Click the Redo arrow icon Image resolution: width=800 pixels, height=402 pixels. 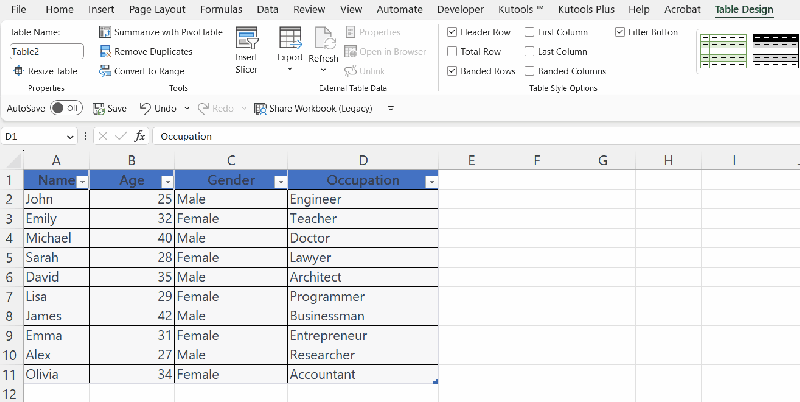coord(204,108)
